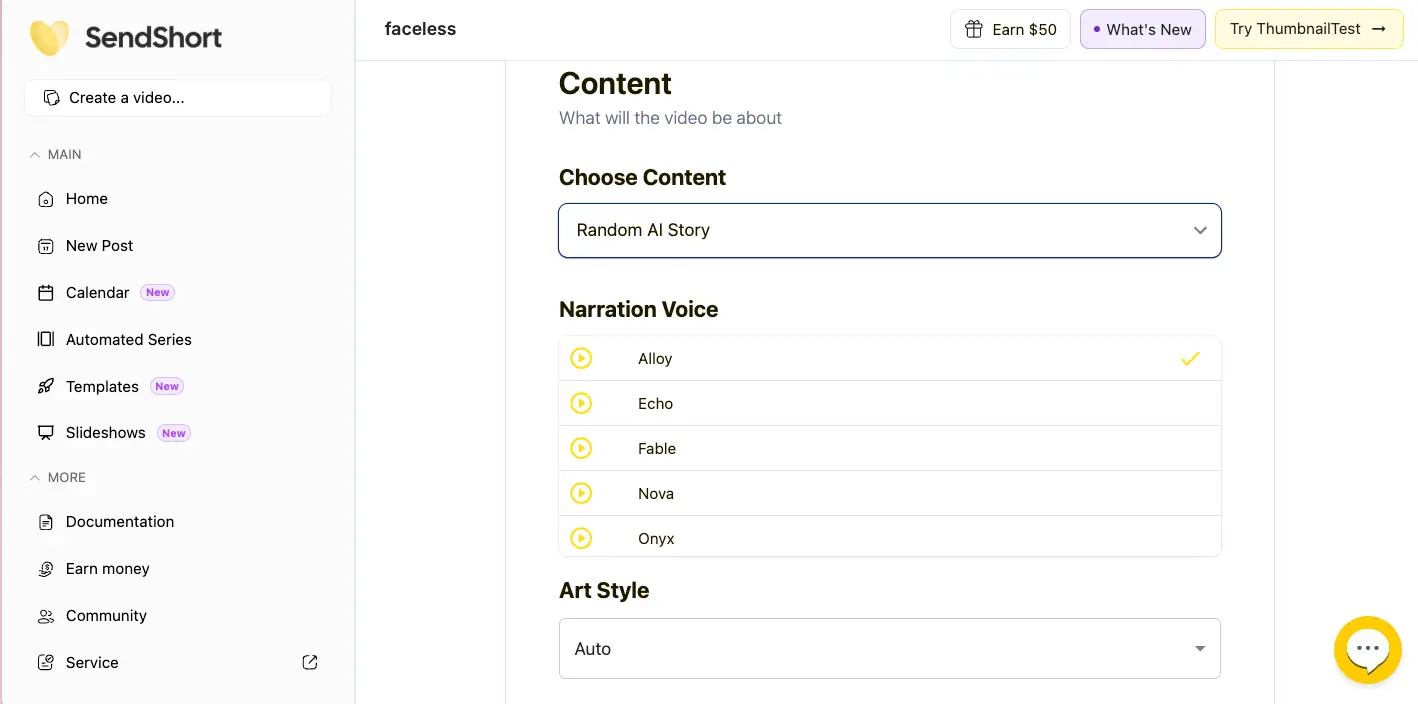
Task: Open Community using its people icon
Action: tap(45, 615)
